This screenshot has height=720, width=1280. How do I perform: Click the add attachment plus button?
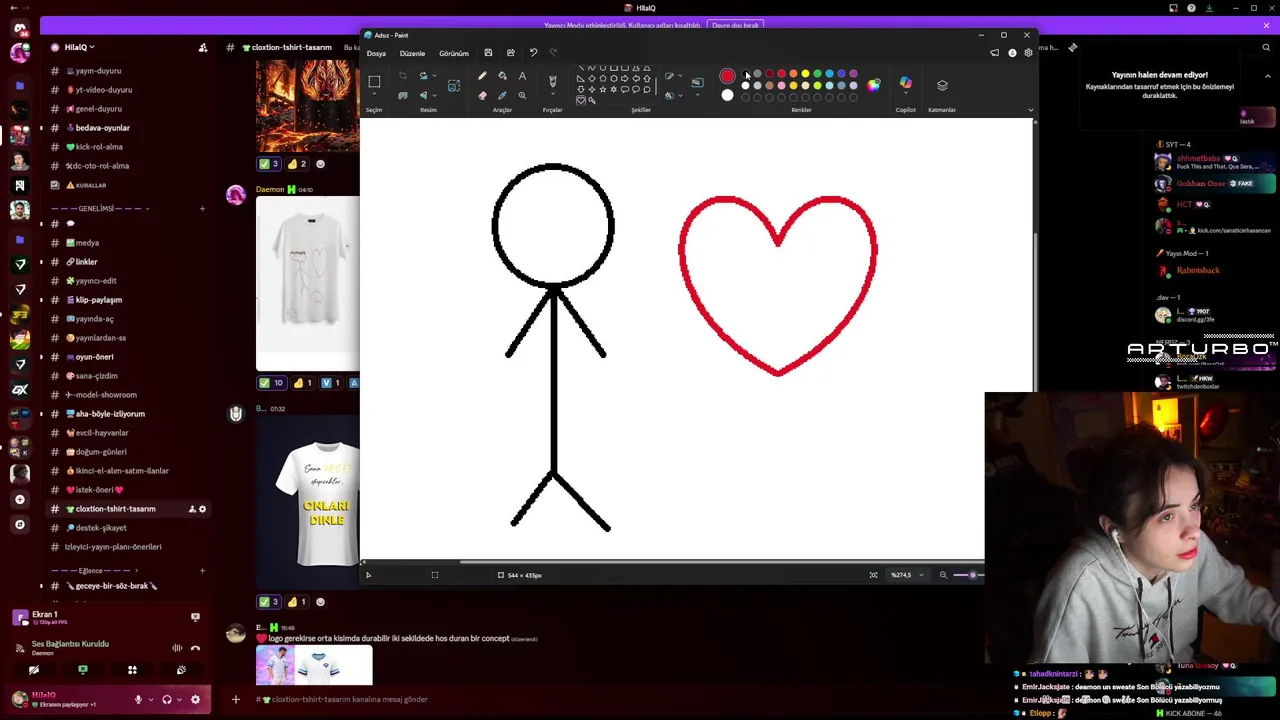coord(236,699)
